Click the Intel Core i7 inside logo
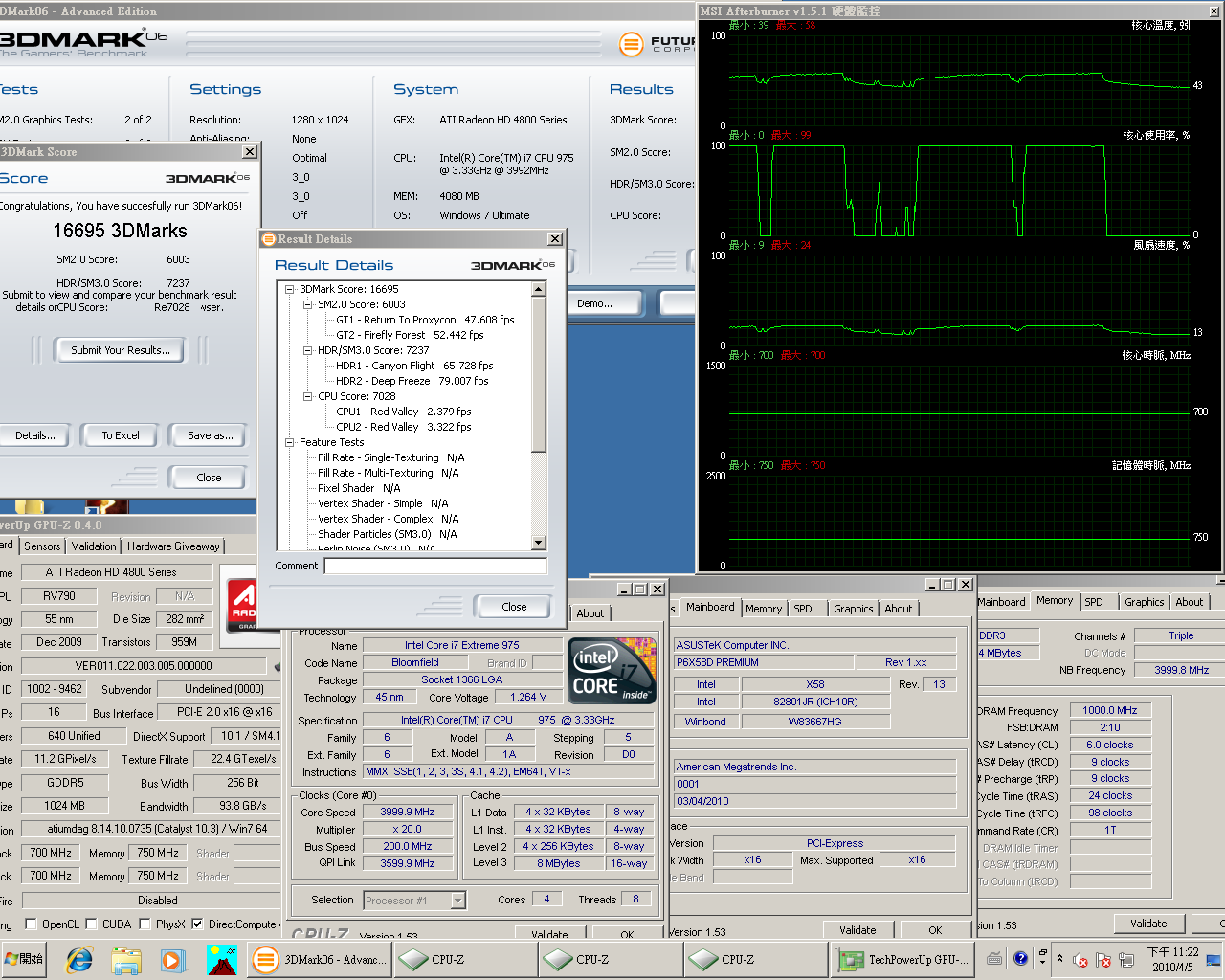 tap(612, 670)
